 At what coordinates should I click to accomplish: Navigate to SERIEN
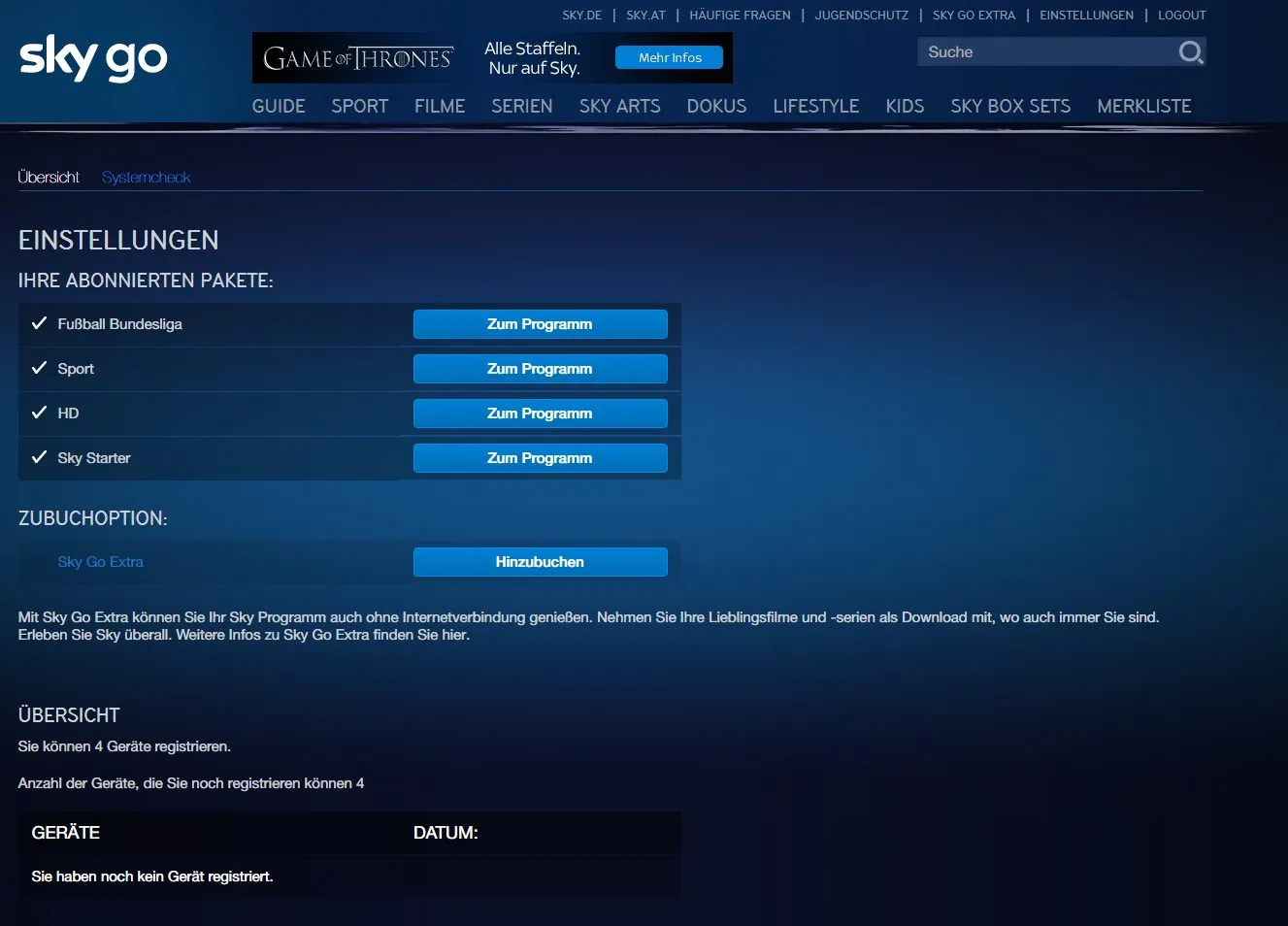[x=522, y=106]
